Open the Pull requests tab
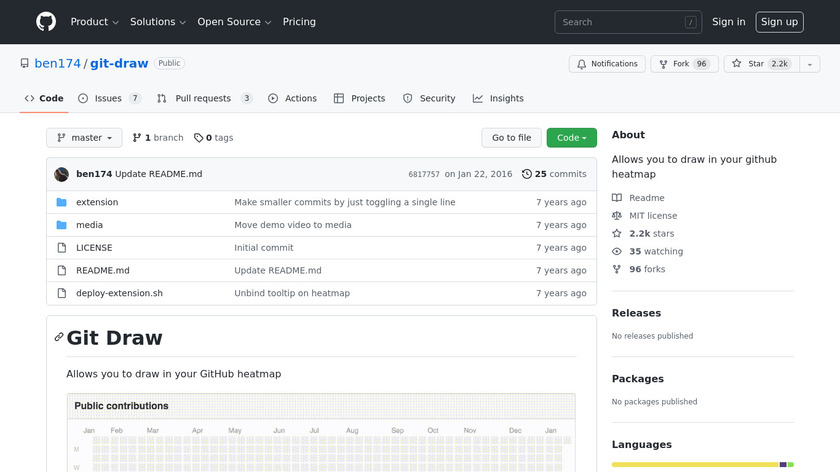The image size is (840, 472). click(x=203, y=99)
